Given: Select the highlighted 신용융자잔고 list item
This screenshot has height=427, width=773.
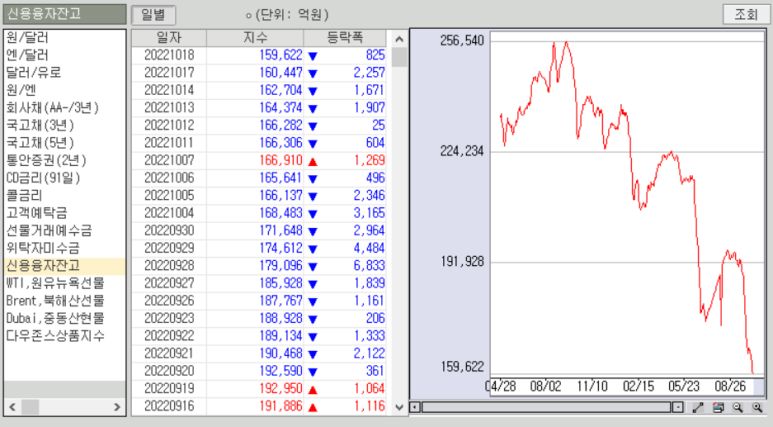Looking at the screenshot, I should pos(64,266).
